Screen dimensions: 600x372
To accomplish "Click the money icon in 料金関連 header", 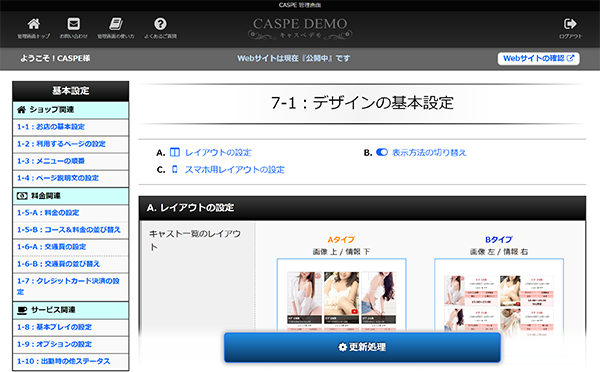I will pyautogui.click(x=22, y=196).
